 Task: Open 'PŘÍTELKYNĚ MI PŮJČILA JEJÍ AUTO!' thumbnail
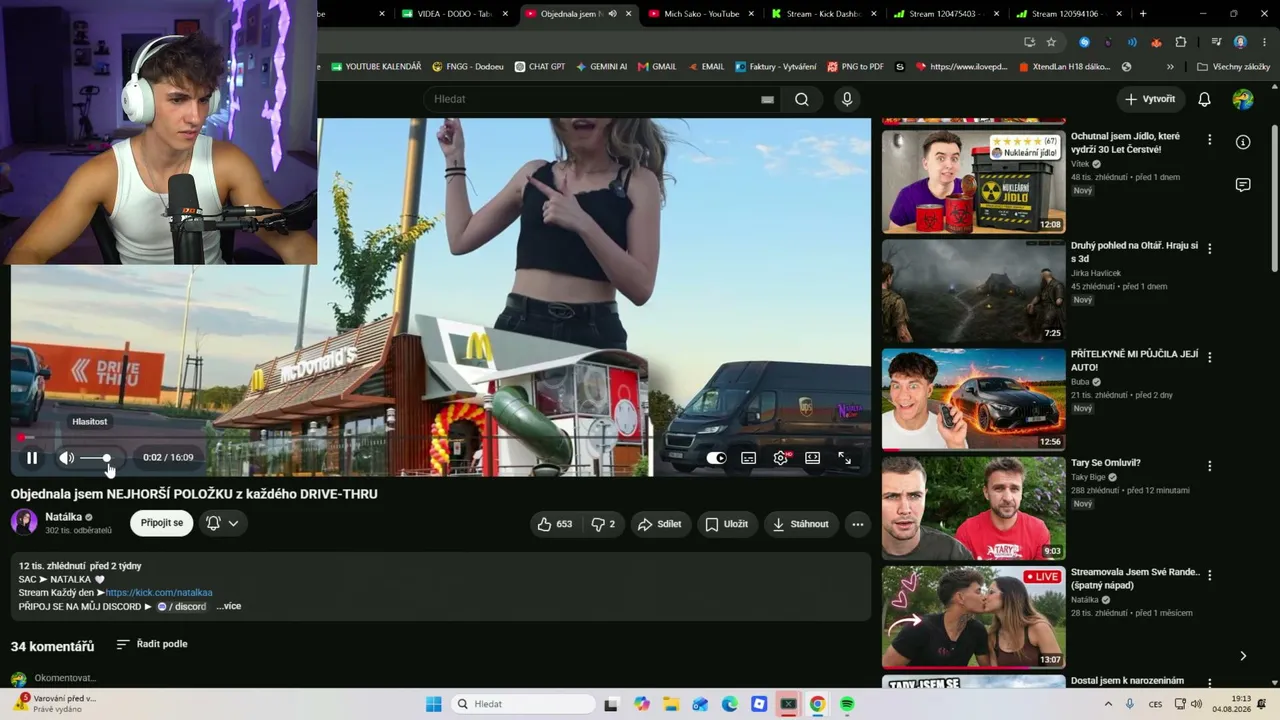973,399
